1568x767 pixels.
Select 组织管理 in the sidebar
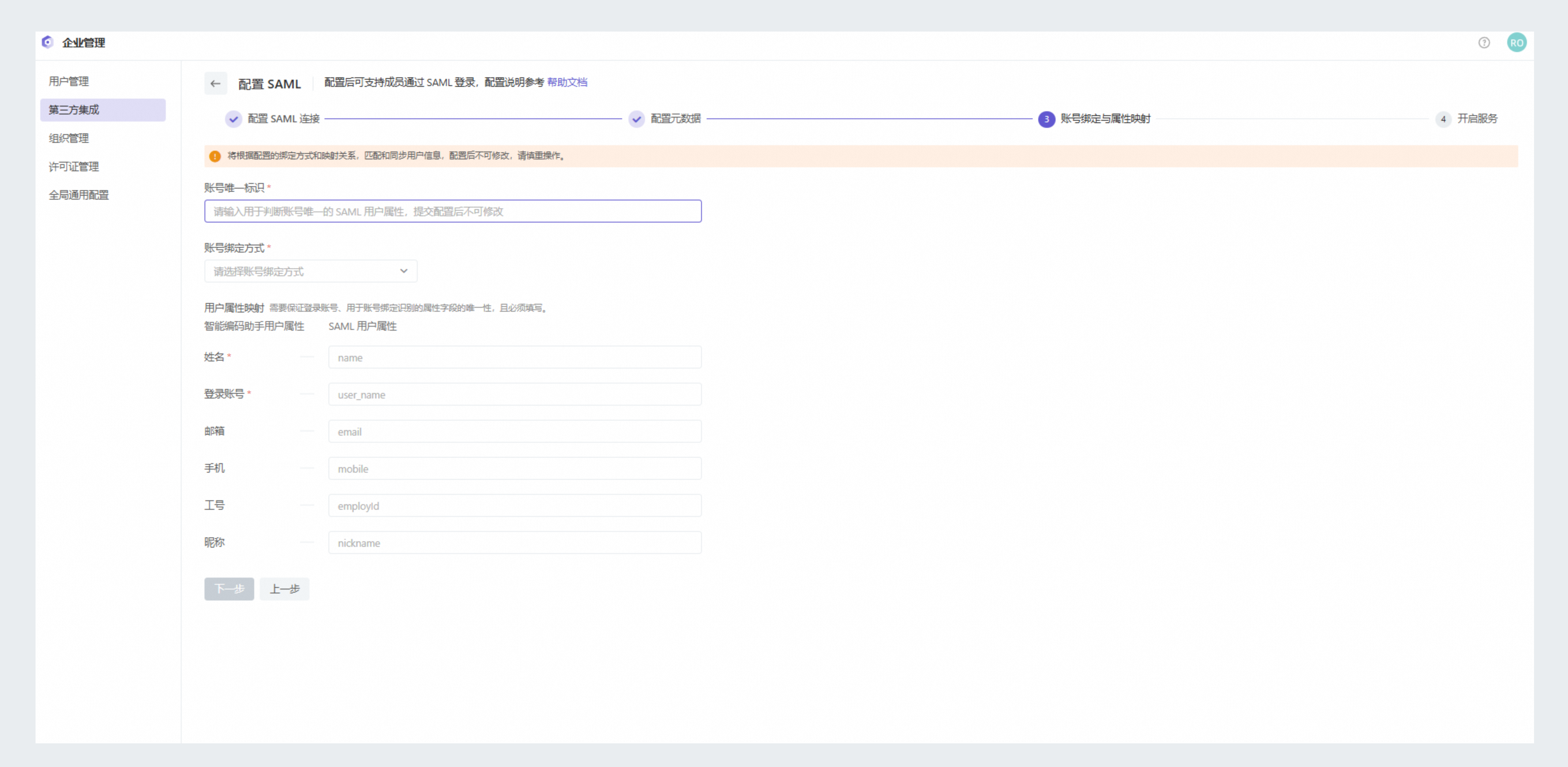coord(69,138)
